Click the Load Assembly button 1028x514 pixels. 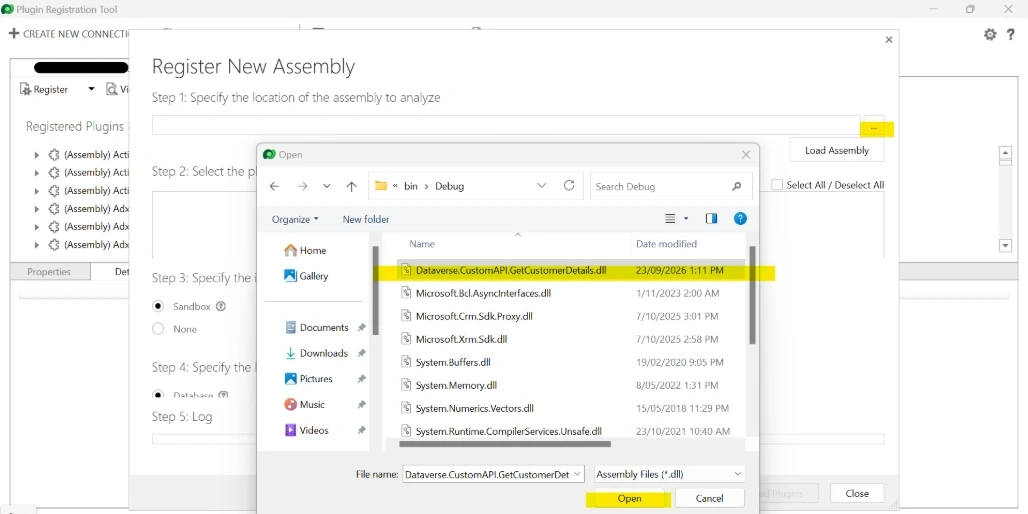[x=837, y=150]
